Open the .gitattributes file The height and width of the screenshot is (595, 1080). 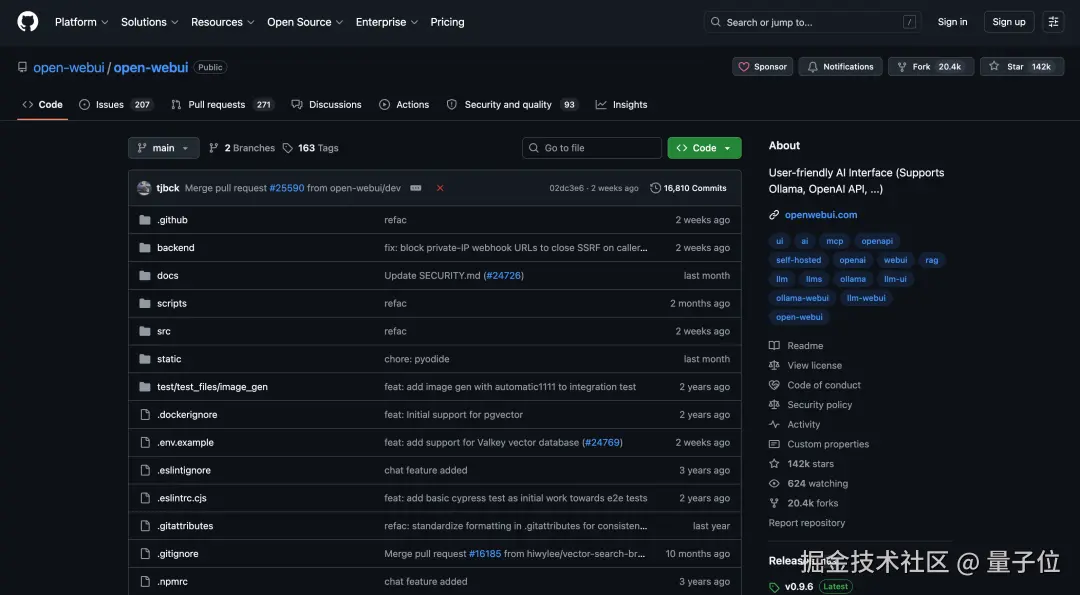coord(185,526)
